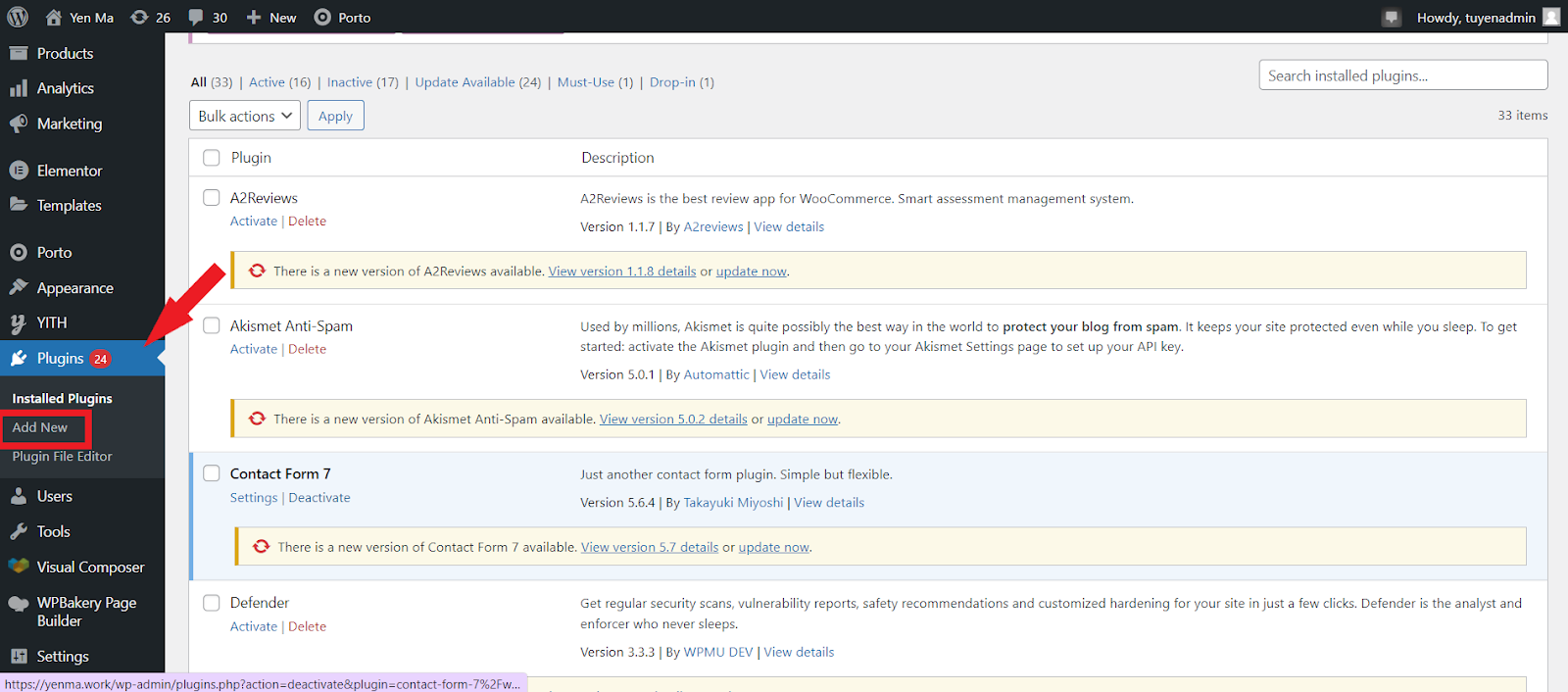View version 5.7 details for Contact Form 7
The height and width of the screenshot is (692, 1568).
tap(650, 548)
